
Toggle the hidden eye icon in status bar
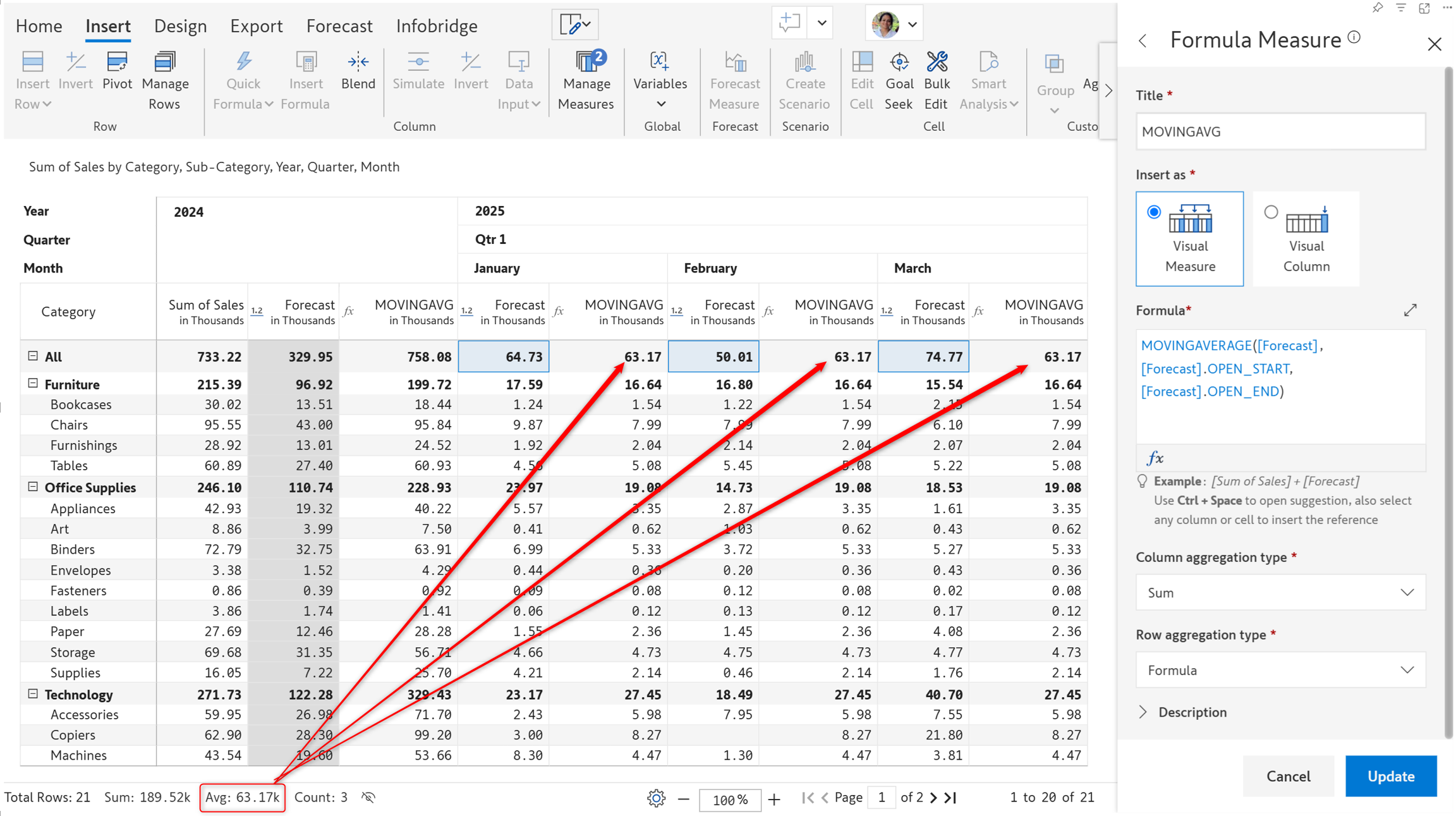tap(368, 798)
